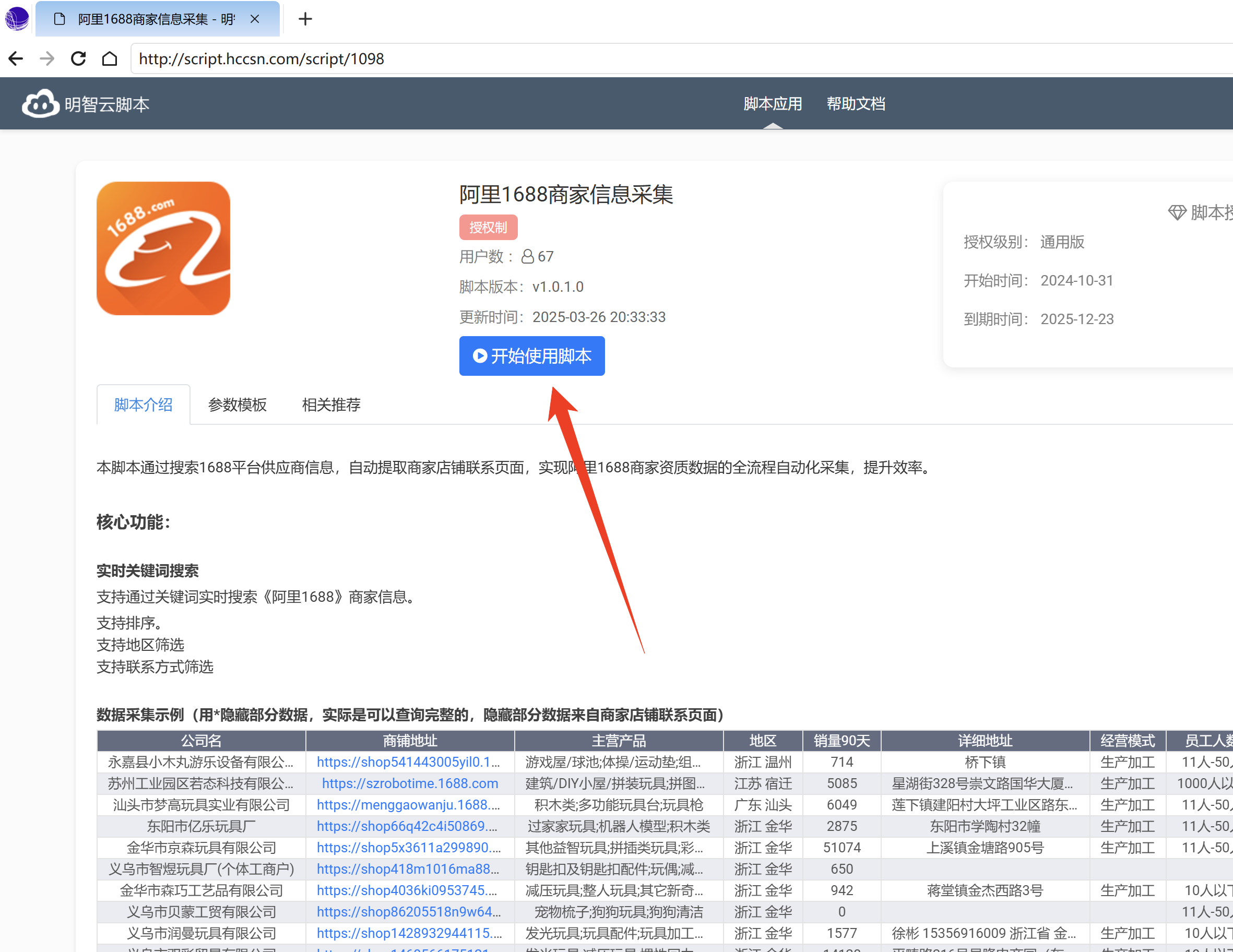Click the 1688.com script thumbnail image
The width and height of the screenshot is (1233, 952).
pos(163,248)
